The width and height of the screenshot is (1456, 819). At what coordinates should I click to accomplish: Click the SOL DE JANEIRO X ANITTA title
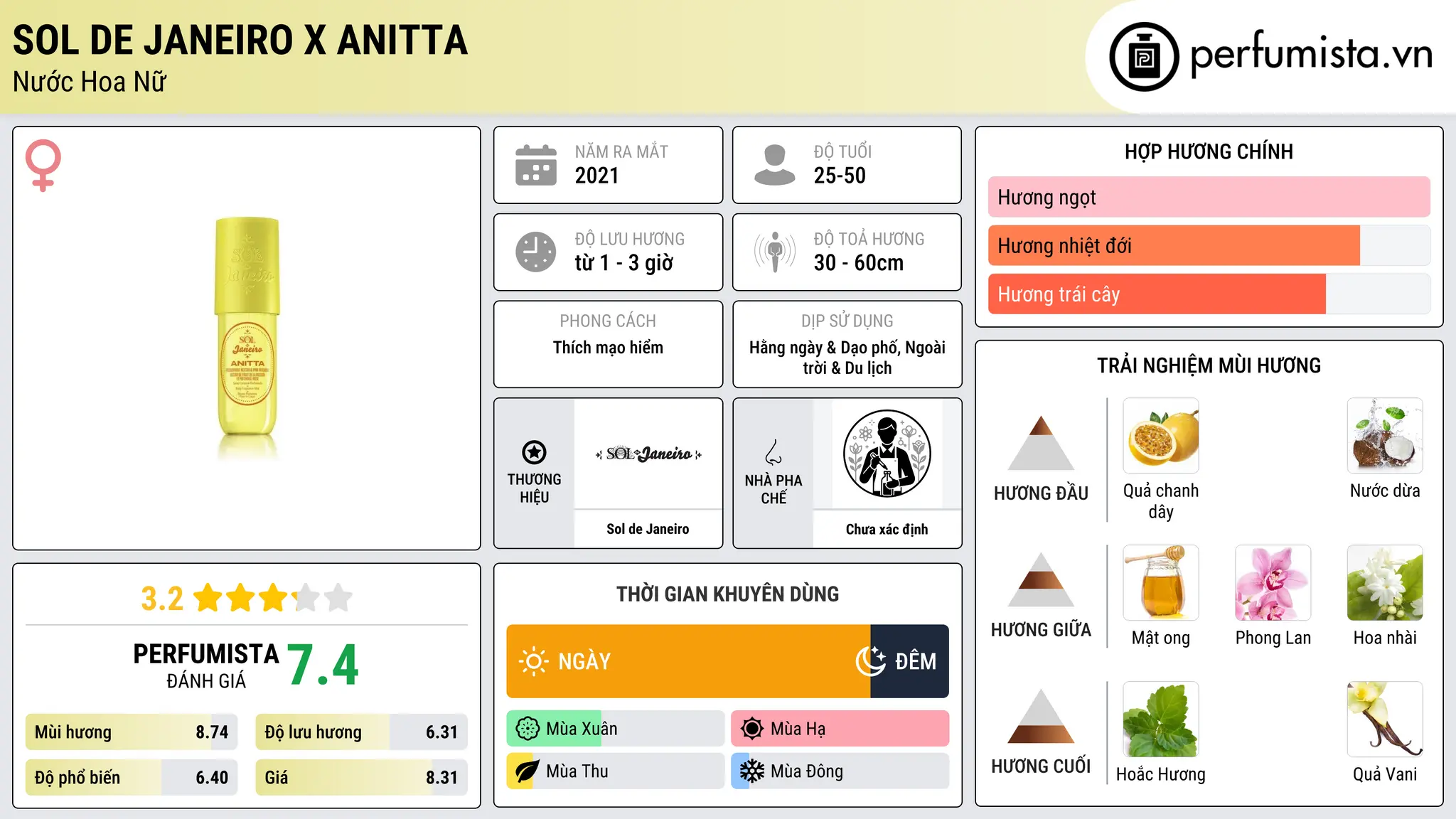coord(240,40)
